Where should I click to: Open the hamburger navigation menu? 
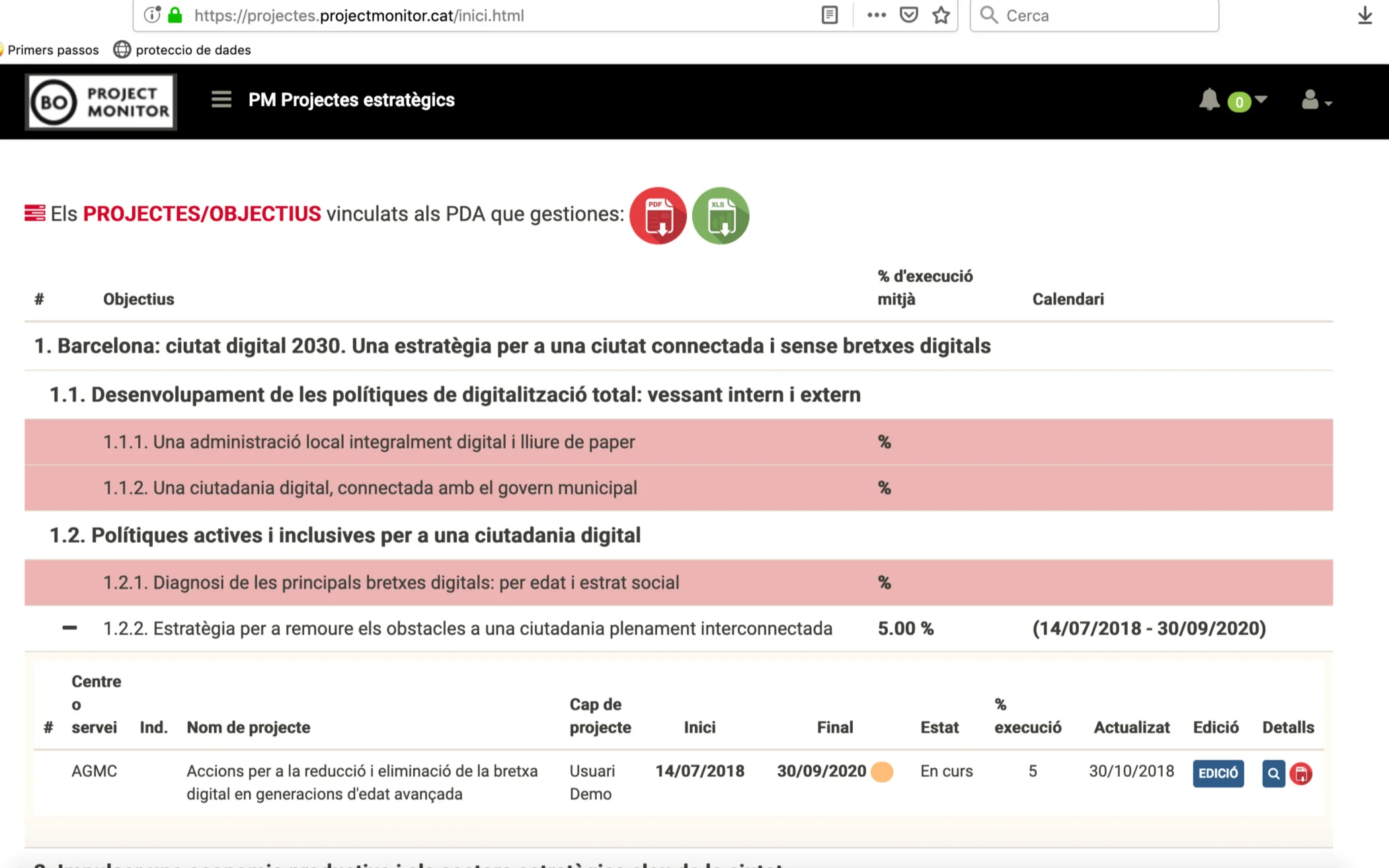coord(221,100)
